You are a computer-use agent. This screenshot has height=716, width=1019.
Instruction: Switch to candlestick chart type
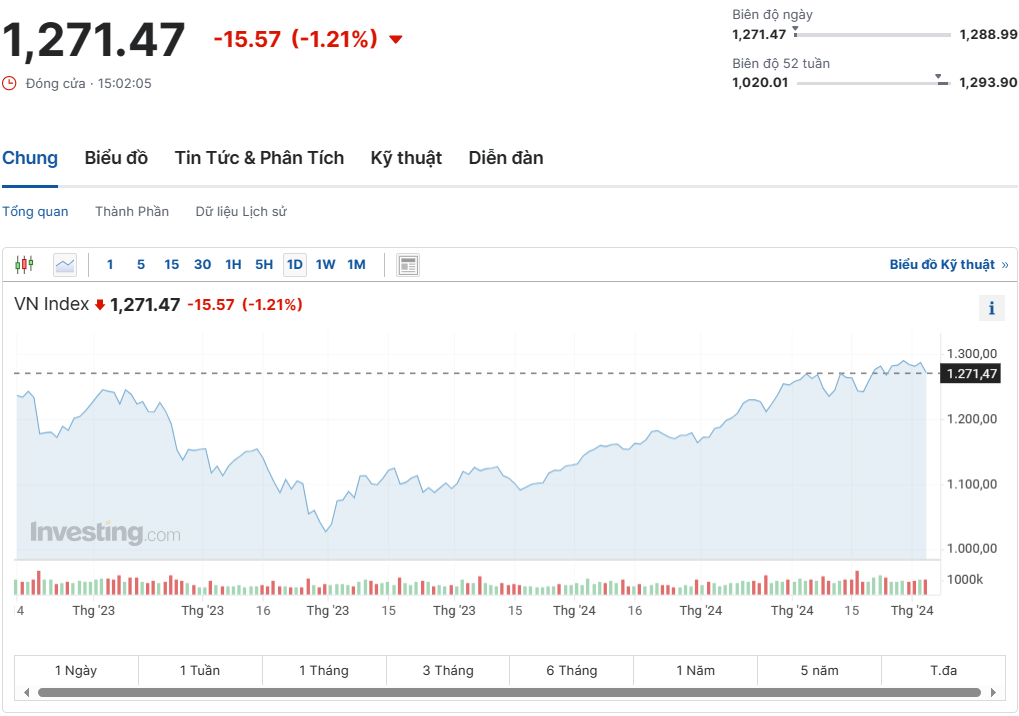click(24, 265)
